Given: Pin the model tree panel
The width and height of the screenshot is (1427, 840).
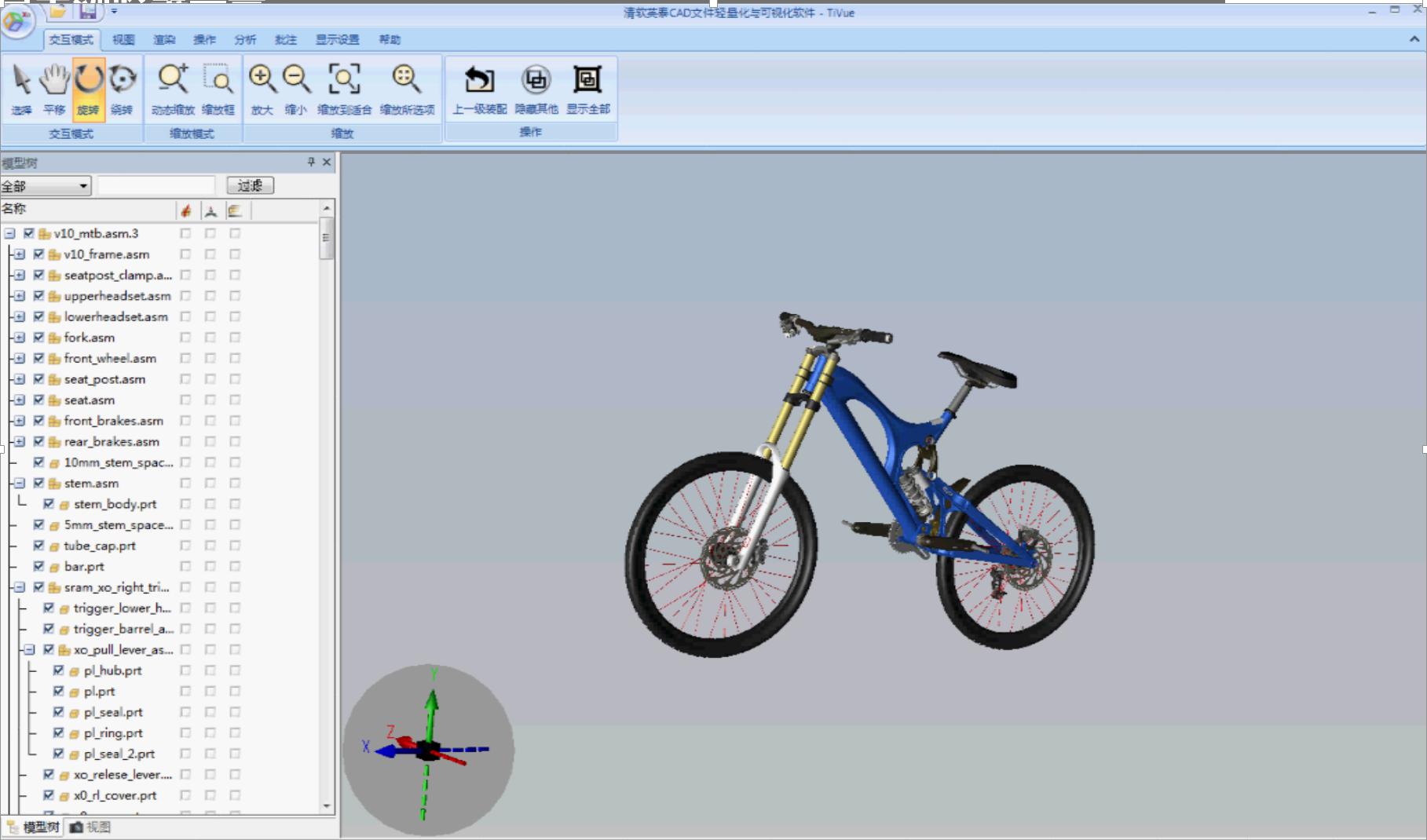Looking at the screenshot, I should pos(311,162).
